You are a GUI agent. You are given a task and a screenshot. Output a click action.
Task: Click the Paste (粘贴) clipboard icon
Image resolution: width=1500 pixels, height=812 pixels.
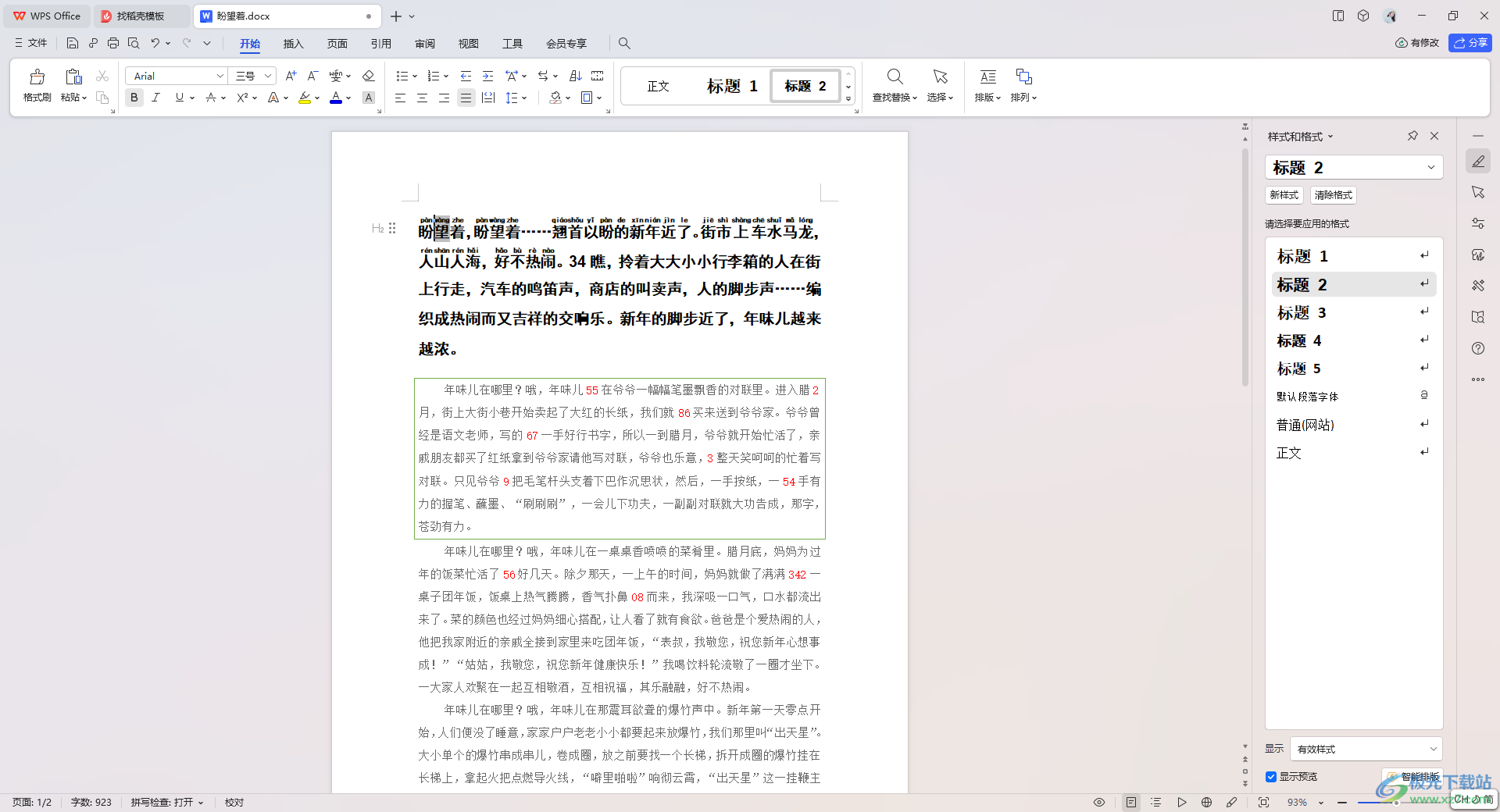point(73,77)
